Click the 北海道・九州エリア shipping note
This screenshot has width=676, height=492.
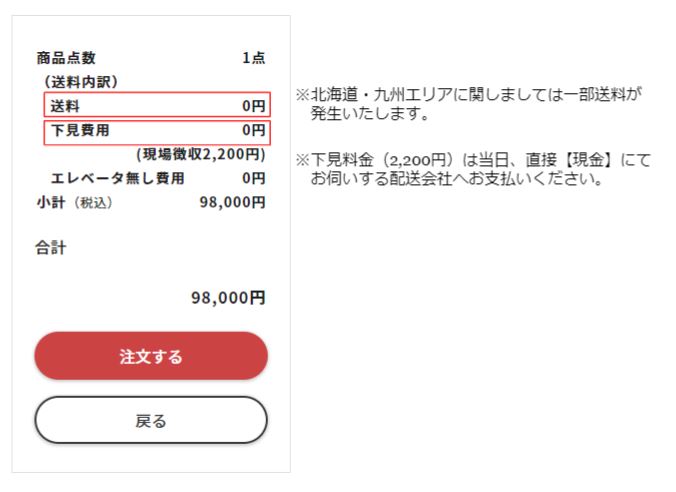(x=470, y=104)
